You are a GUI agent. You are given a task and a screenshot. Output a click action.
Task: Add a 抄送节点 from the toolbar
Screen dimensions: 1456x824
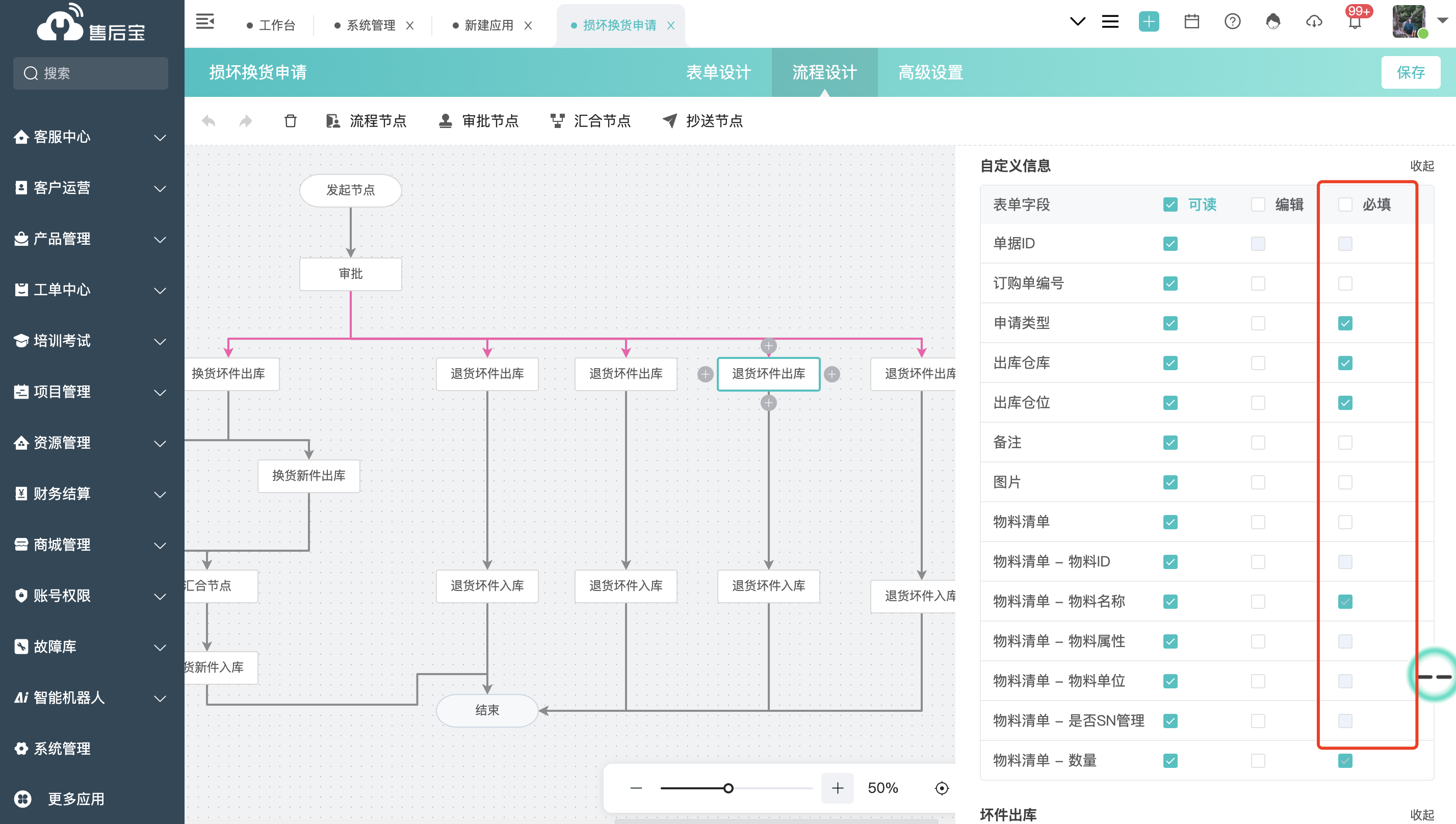coord(703,120)
